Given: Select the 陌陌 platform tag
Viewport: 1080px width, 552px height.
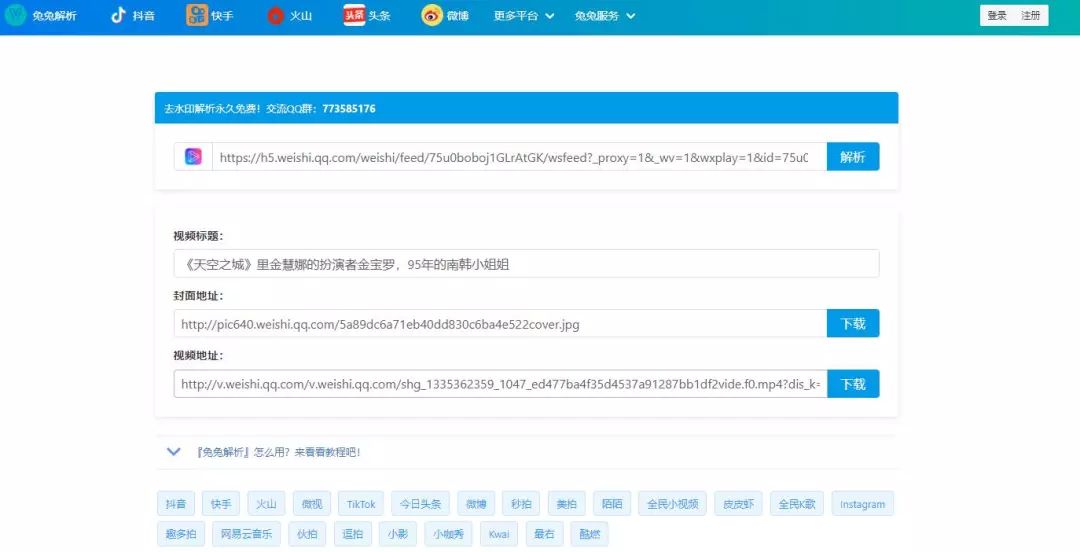Looking at the screenshot, I should click(x=612, y=504).
